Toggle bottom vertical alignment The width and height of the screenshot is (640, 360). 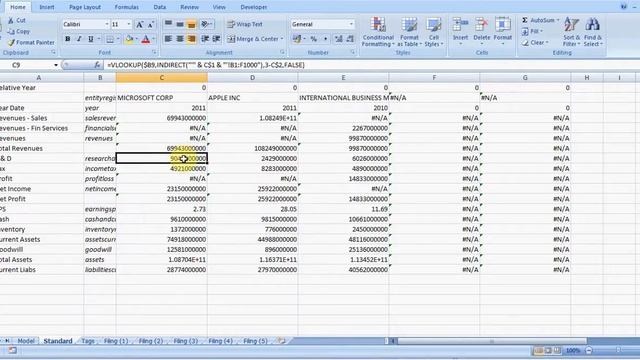click(x=191, y=24)
